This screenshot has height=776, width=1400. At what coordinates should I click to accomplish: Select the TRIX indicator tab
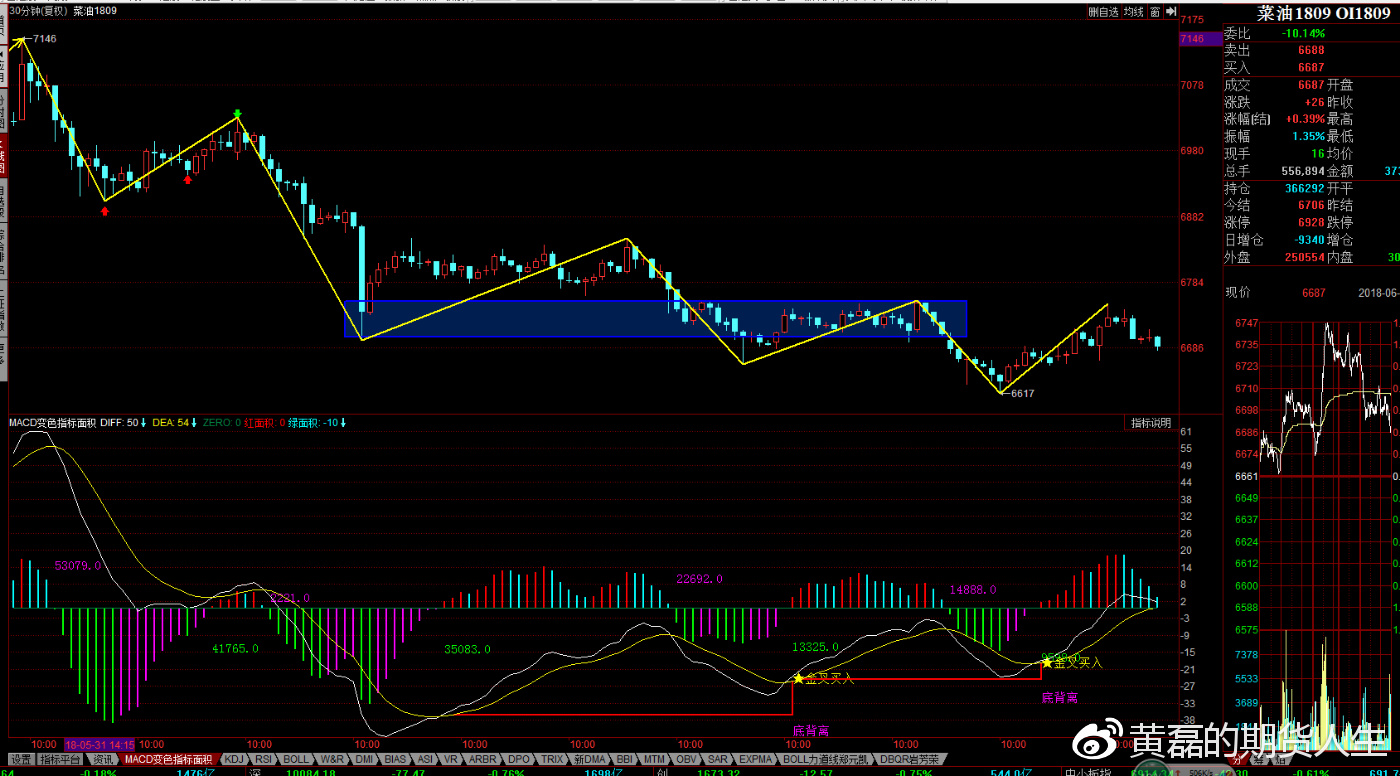tap(552, 759)
